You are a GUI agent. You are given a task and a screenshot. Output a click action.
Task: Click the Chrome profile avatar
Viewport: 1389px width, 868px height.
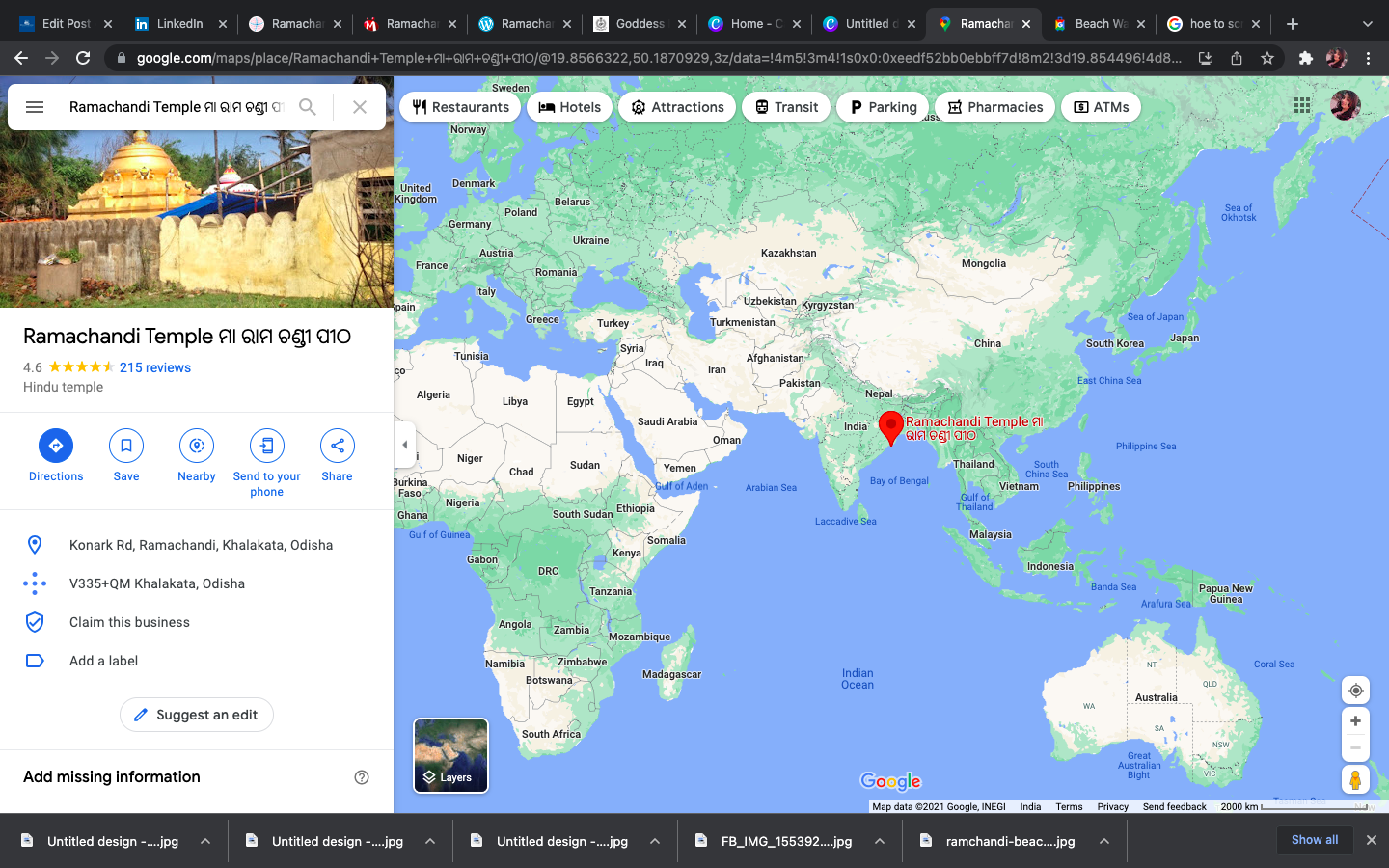[1337, 58]
